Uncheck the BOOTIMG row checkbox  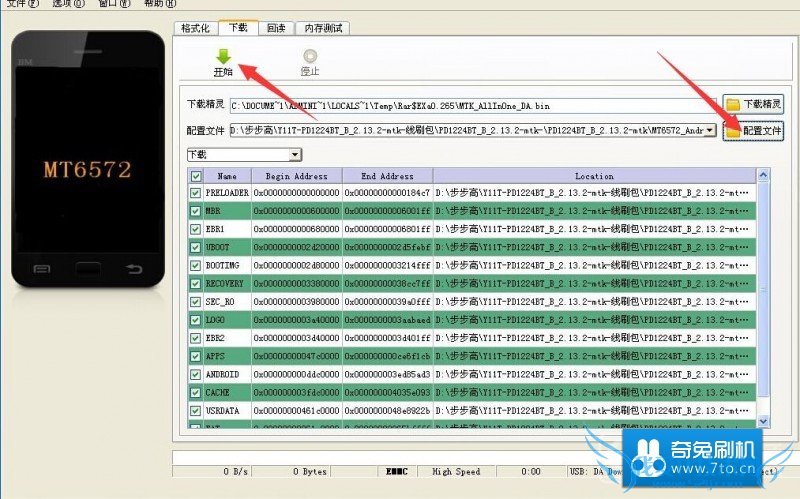click(x=195, y=265)
